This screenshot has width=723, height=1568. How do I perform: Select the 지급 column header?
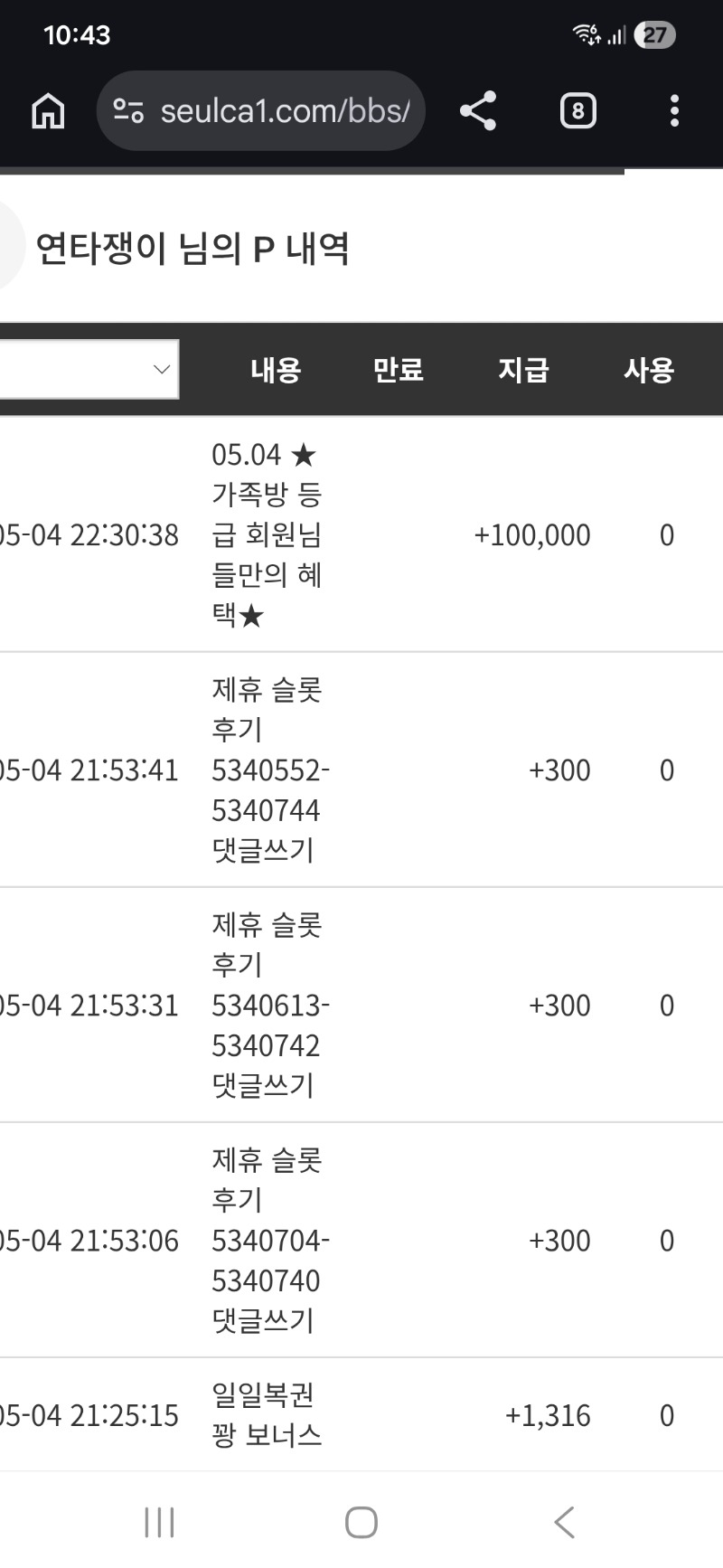click(523, 370)
